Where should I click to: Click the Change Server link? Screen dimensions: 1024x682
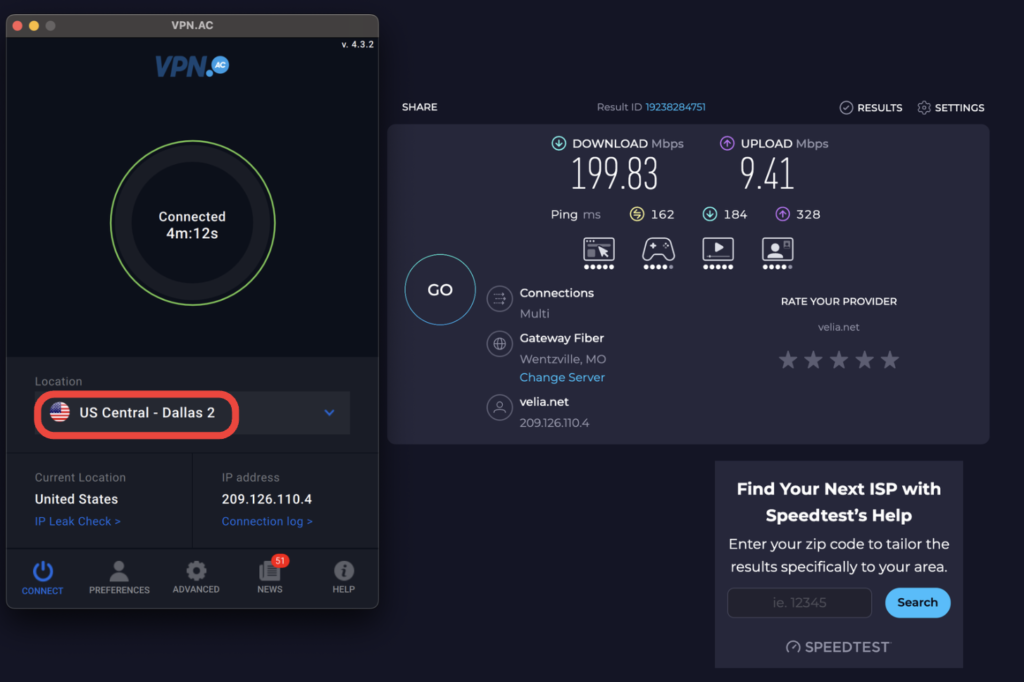(562, 378)
